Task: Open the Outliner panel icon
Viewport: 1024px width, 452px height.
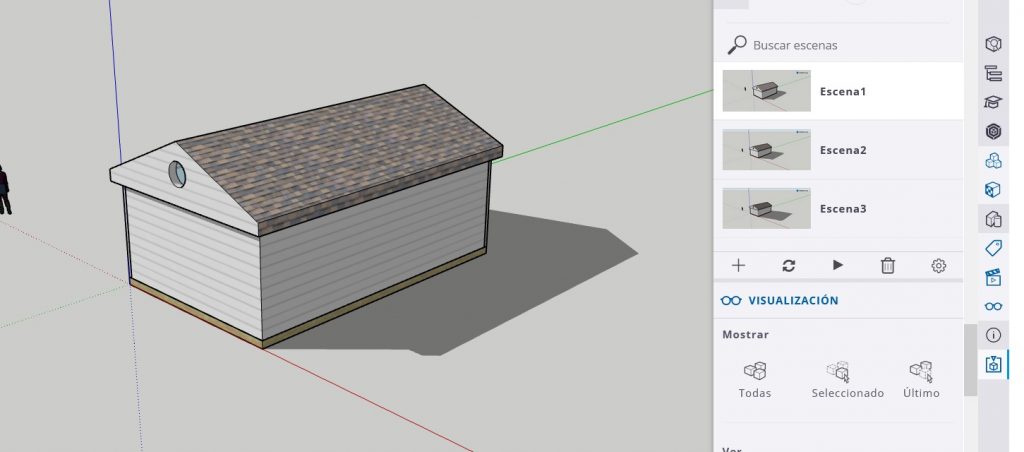Action: tap(993, 73)
